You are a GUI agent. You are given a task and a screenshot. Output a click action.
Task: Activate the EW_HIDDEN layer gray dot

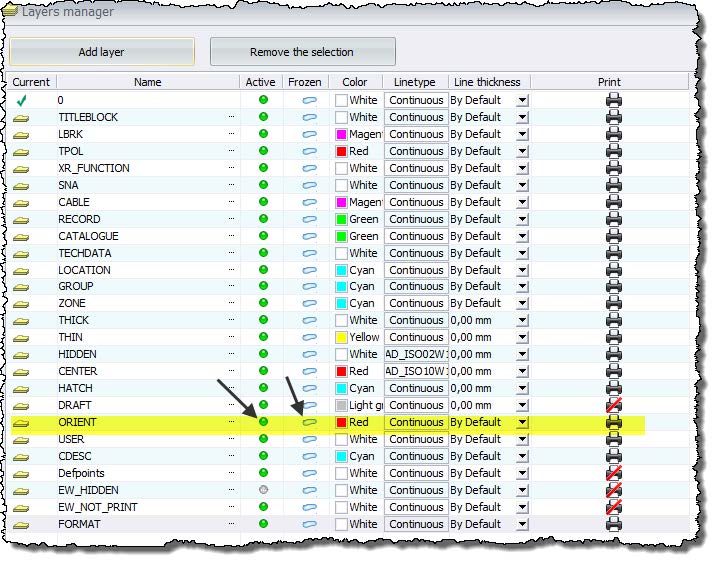[x=263, y=489]
